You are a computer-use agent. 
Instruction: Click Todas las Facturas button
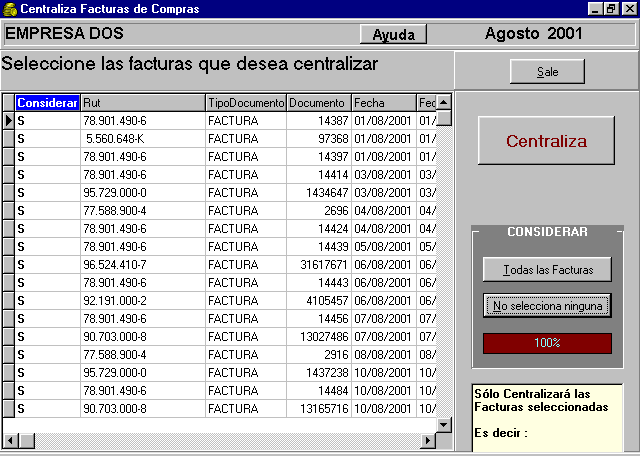pos(547,269)
